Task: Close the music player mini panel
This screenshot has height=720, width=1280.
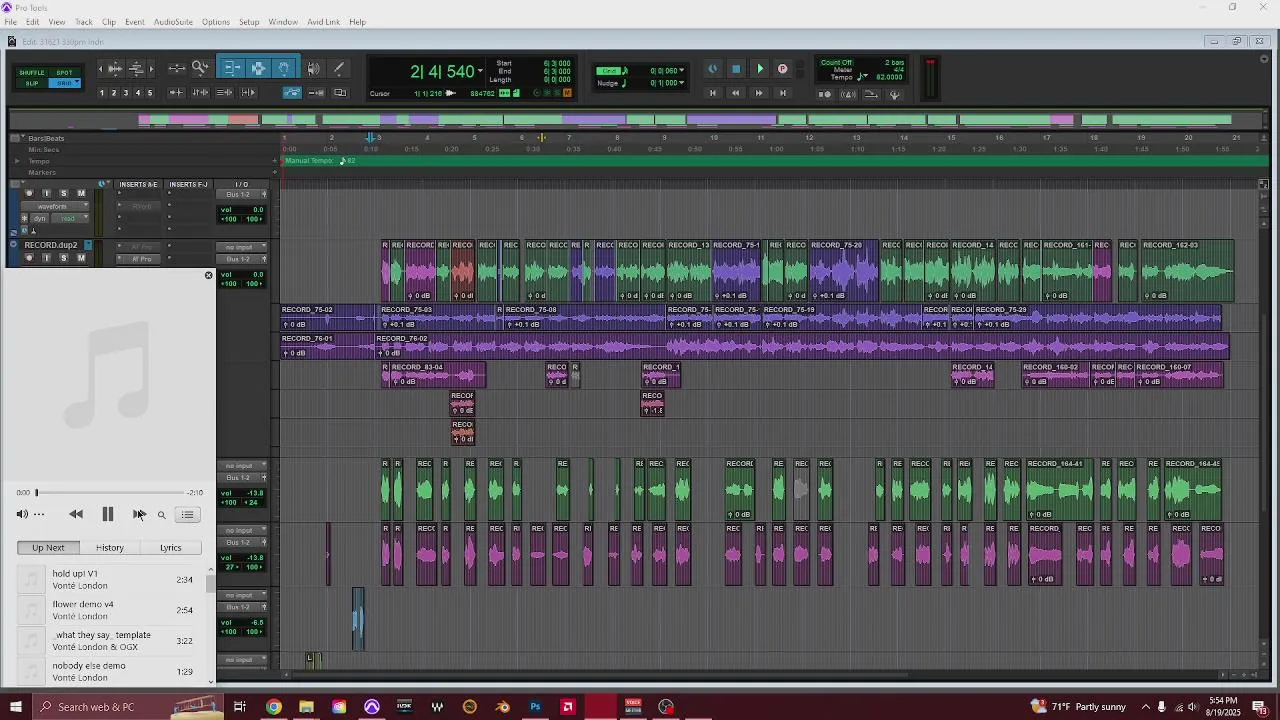Action: coord(208,275)
